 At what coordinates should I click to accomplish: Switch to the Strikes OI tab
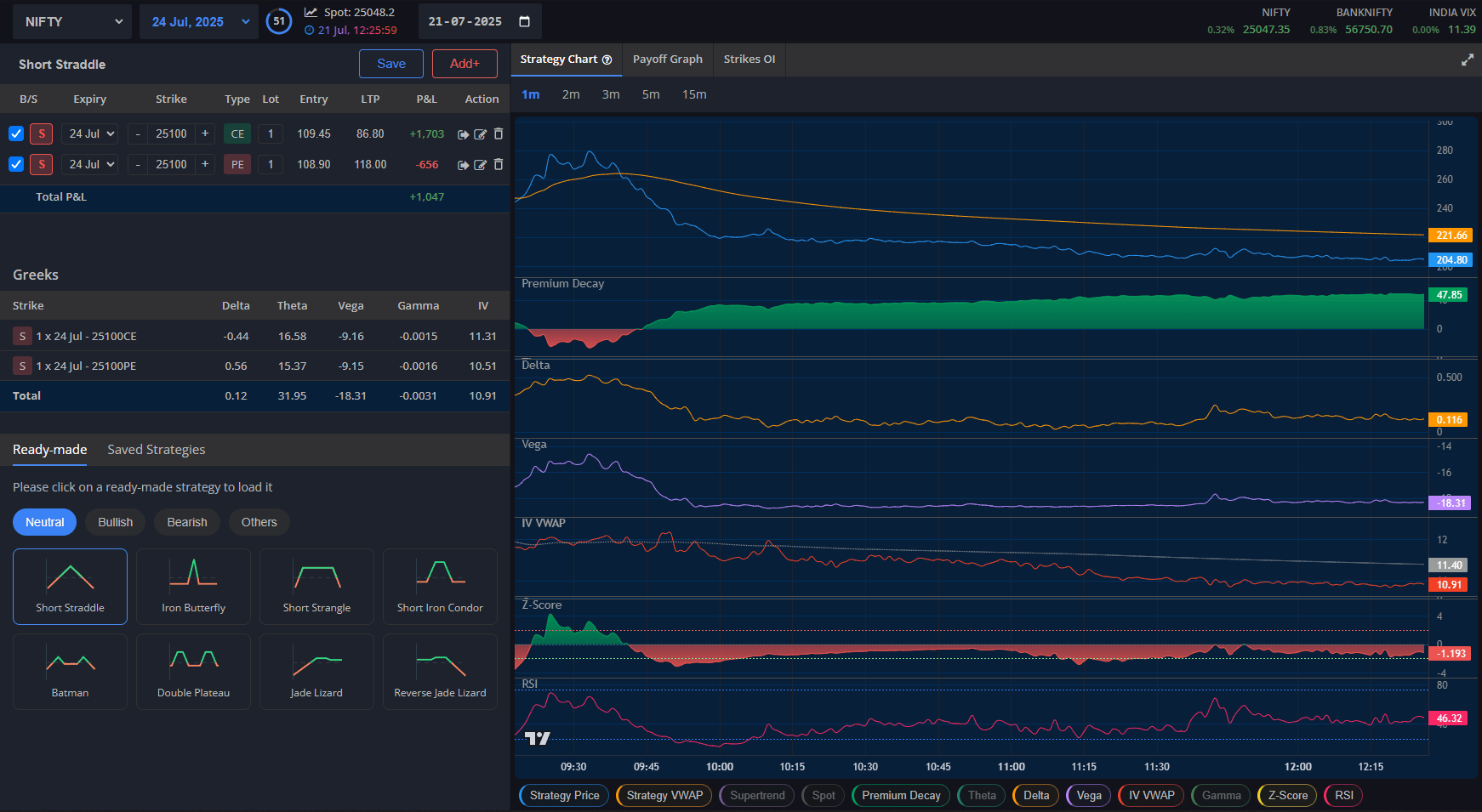click(750, 60)
